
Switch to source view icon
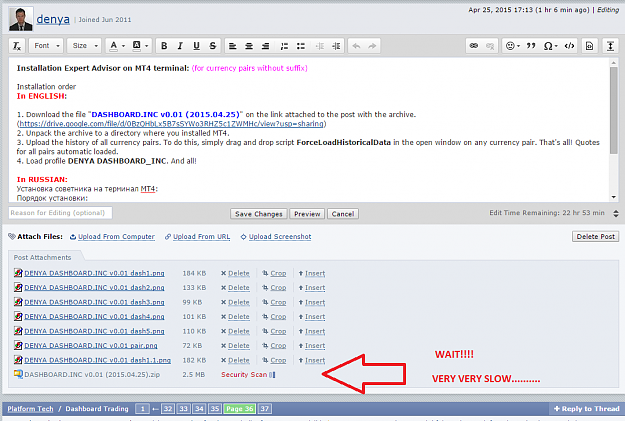click(589, 46)
